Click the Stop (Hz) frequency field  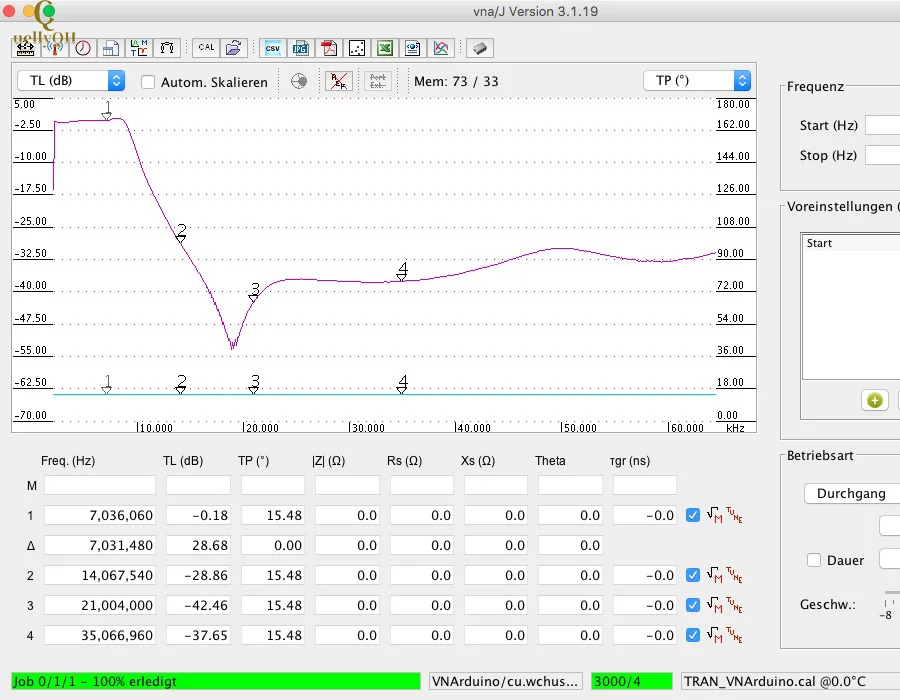tap(883, 155)
